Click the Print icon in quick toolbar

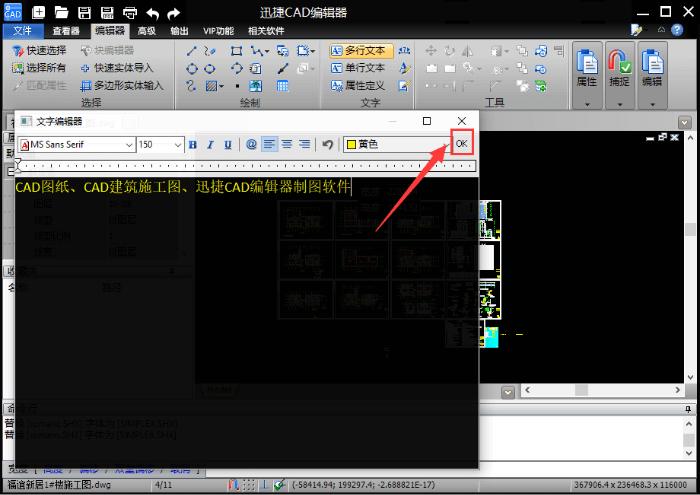[x=129, y=12]
